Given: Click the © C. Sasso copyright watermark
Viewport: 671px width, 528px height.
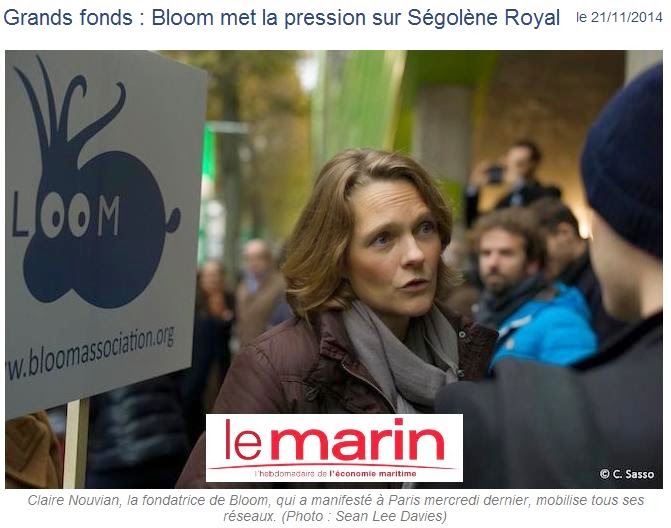Looking at the screenshot, I should click(x=626, y=474).
